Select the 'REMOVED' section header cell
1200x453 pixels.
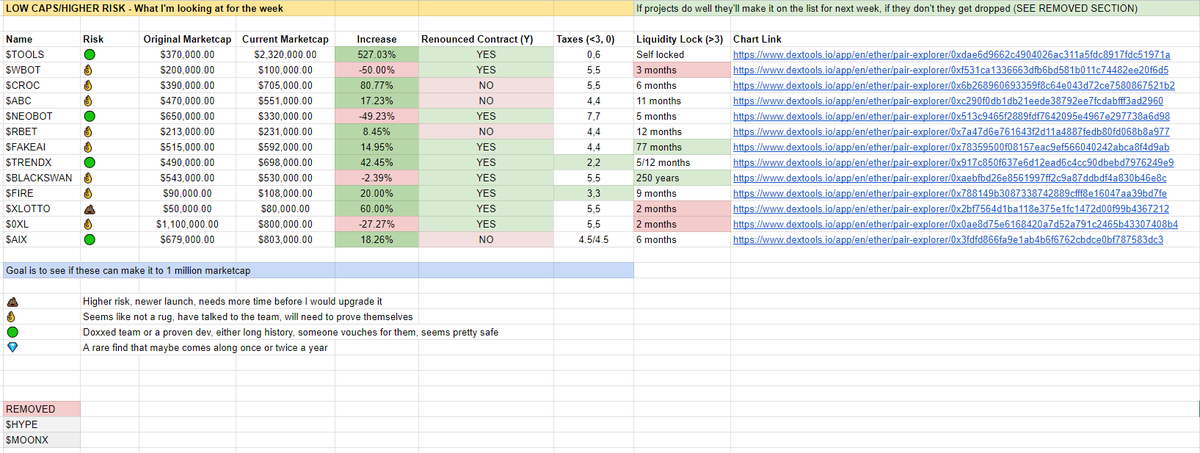click(41, 409)
